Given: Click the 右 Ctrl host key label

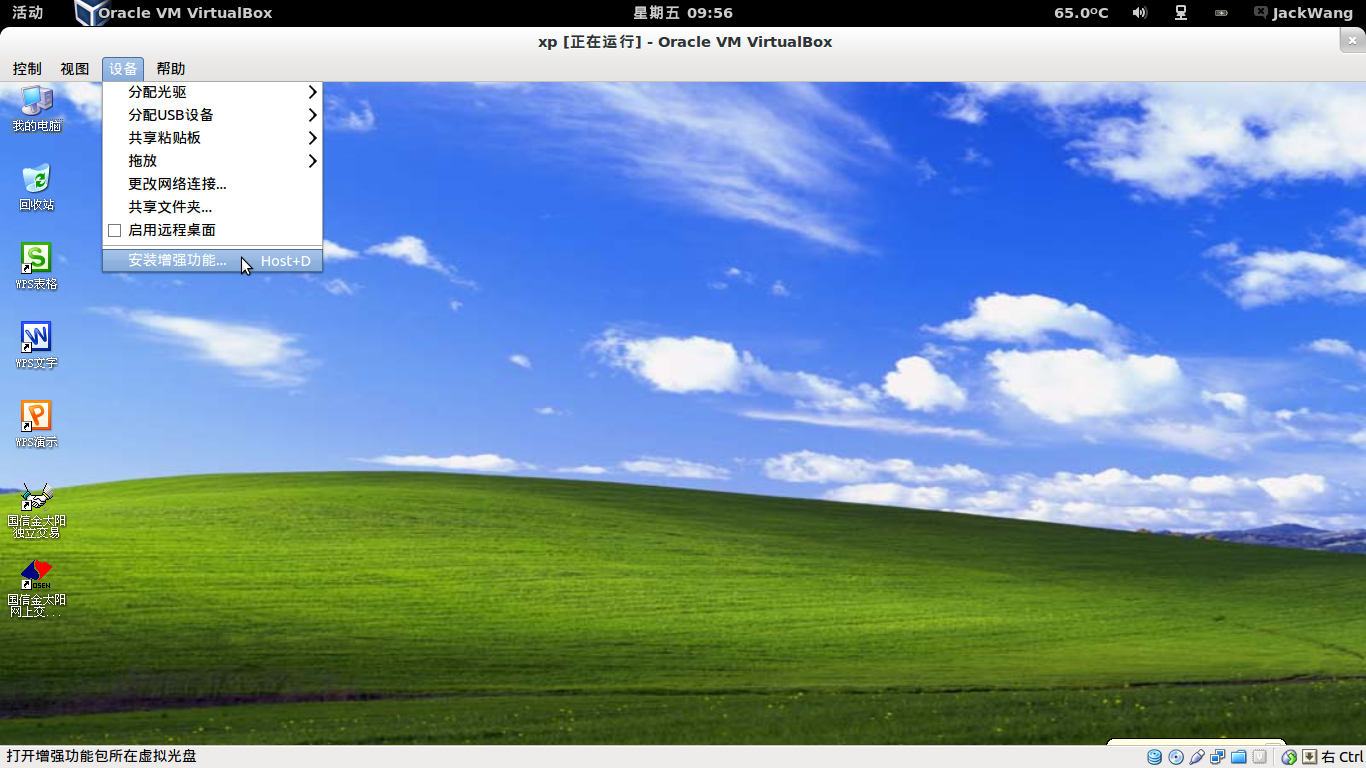Looking at the screenshot, I should [1342, 757].
